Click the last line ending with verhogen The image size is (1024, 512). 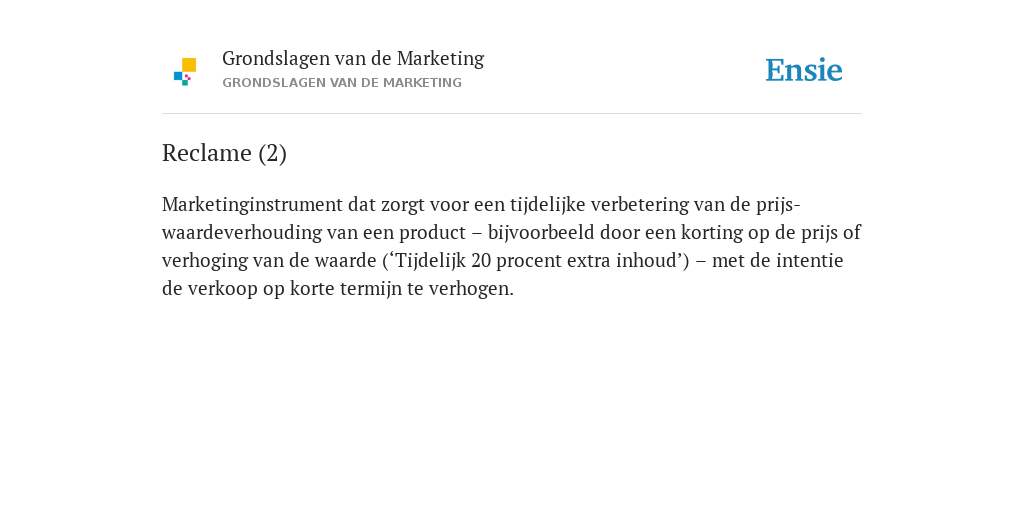pos(338,289)
